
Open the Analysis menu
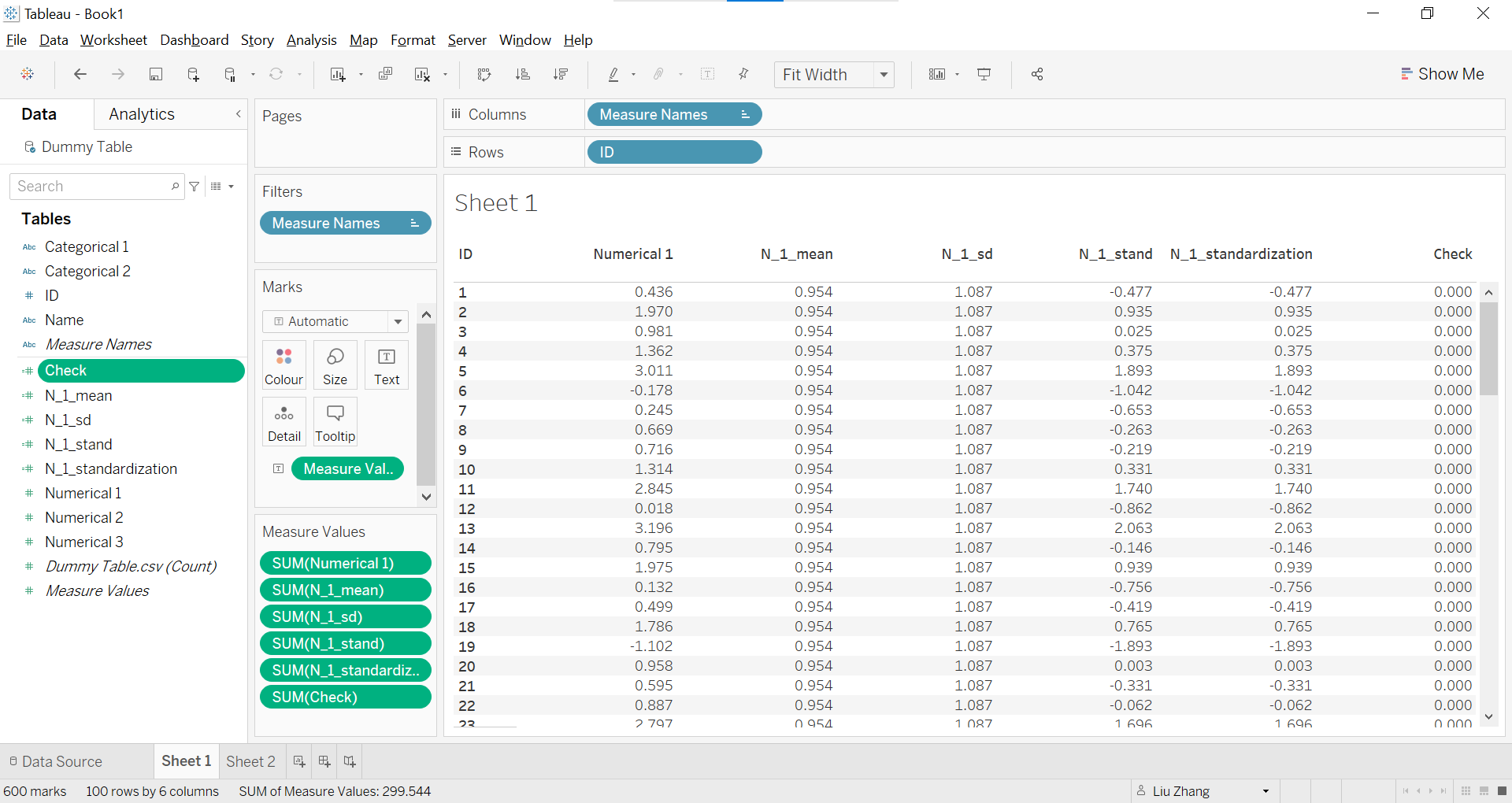(x=311, y=40)
